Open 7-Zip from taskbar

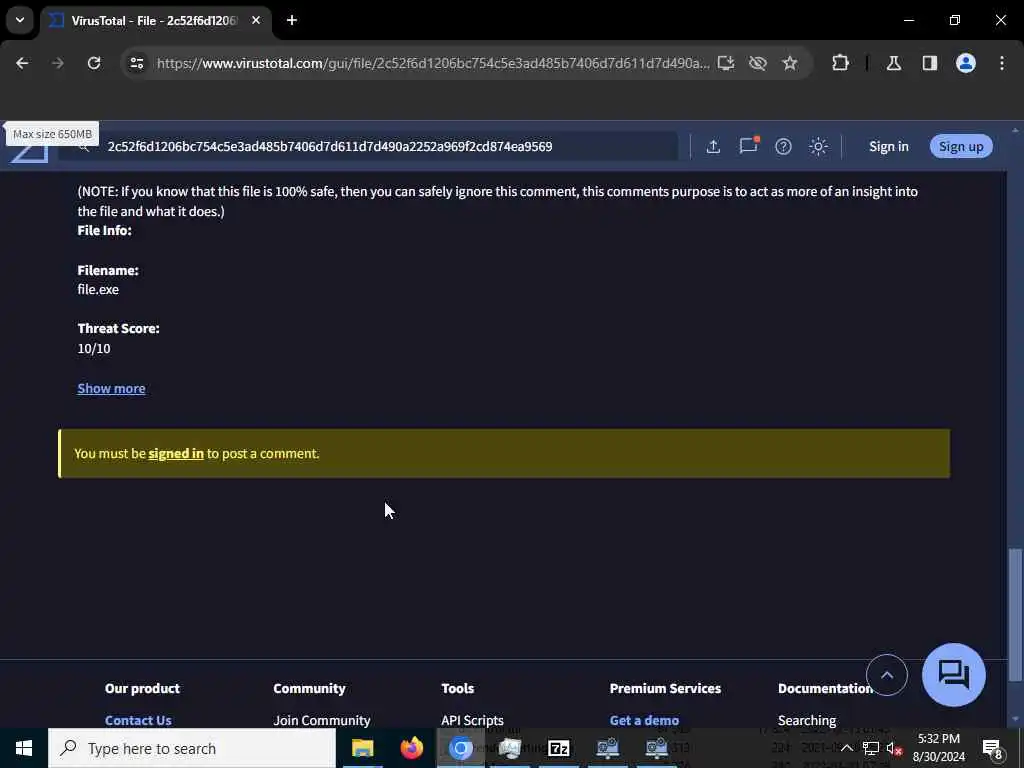coord(558,748)
